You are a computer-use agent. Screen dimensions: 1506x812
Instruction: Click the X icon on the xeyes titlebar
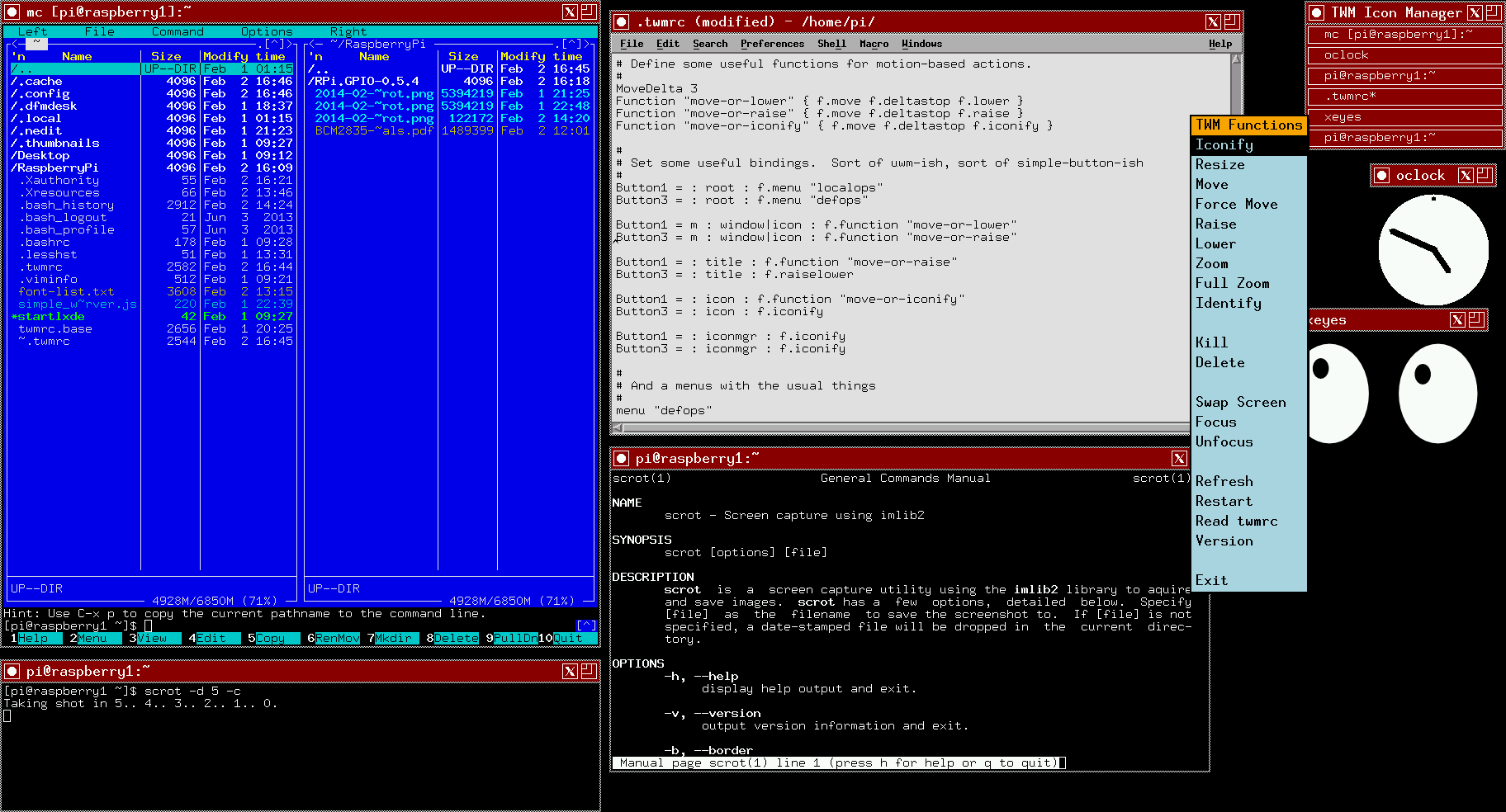coord(1458,319)
